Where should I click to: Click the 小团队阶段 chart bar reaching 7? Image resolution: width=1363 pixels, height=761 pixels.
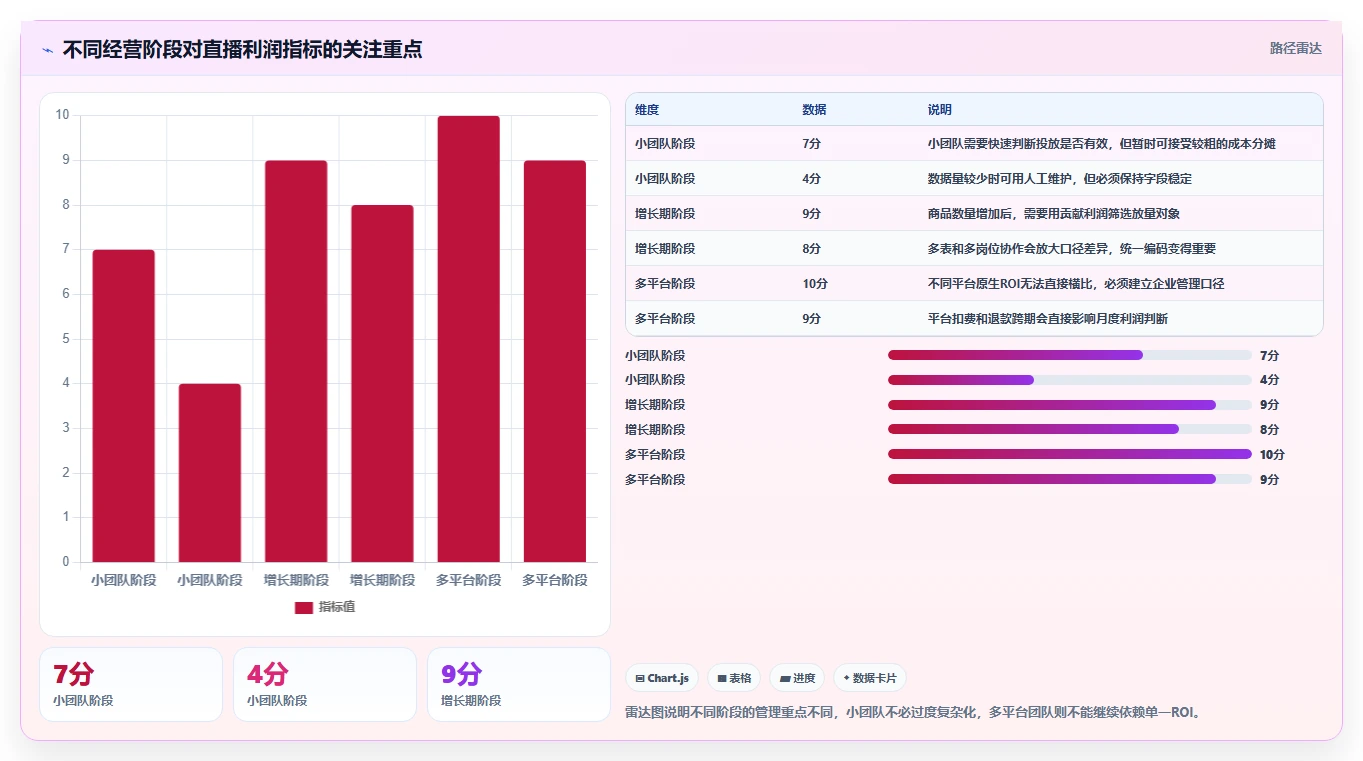pyautogui.click(x=124, y=406)
